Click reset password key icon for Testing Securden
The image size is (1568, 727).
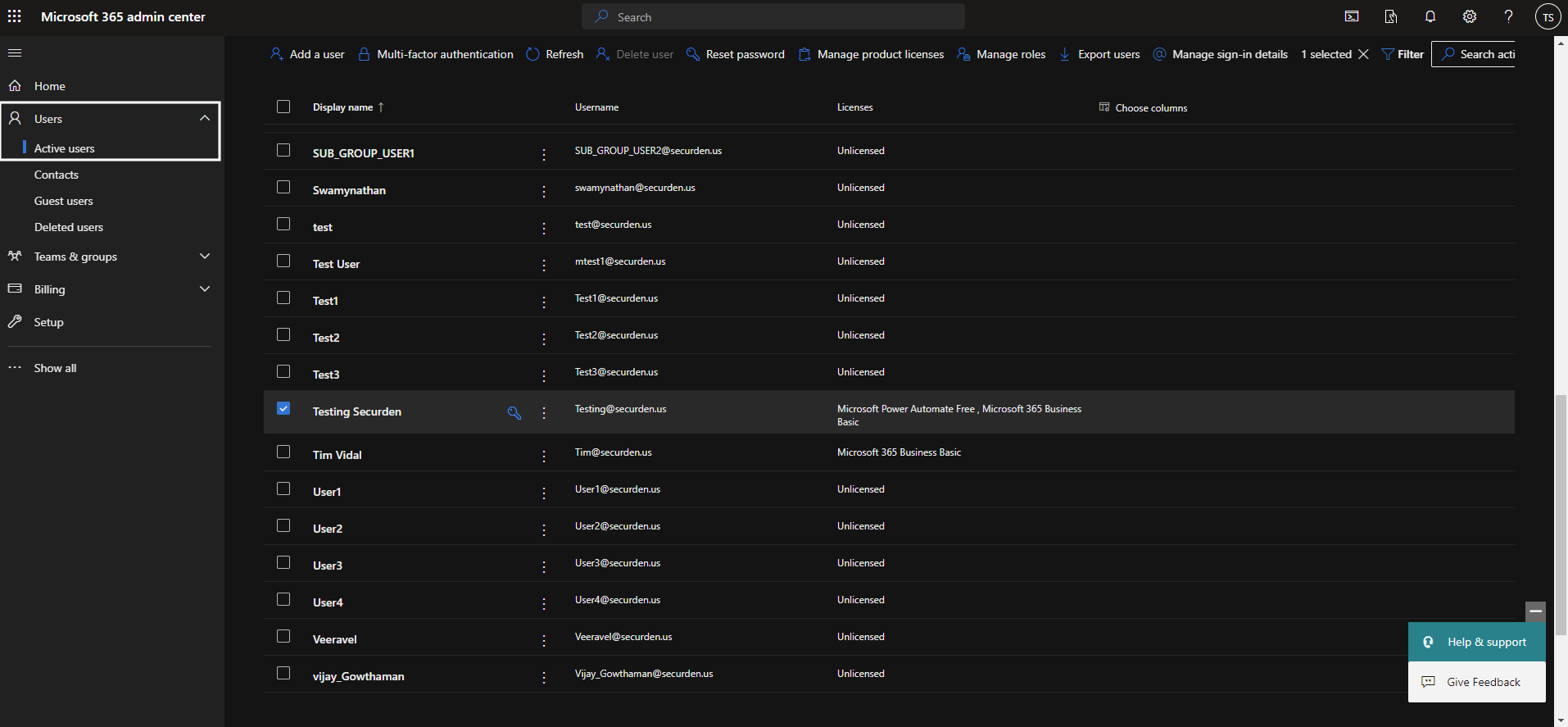click(x=514, y=413)
